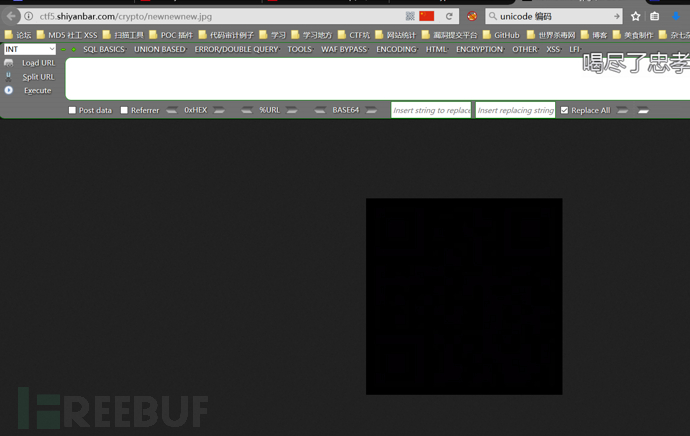Image resolution: width=690 pixels, height=436 pixels.
Task: Focus the 'Insert string to replace' field
Action: pyautogui.click(x=431, y=110)
